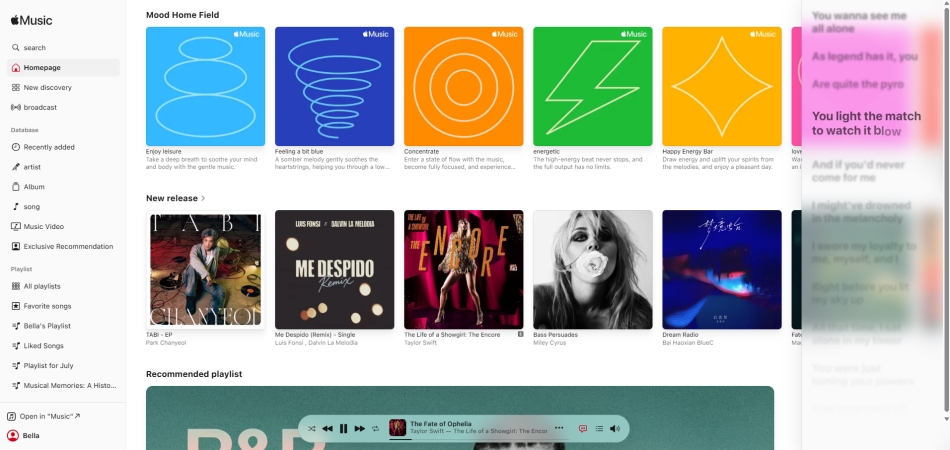The height and width of the screenshot is (450, 950).
Task: Open The Encore album cover
Action: [463, 270]
